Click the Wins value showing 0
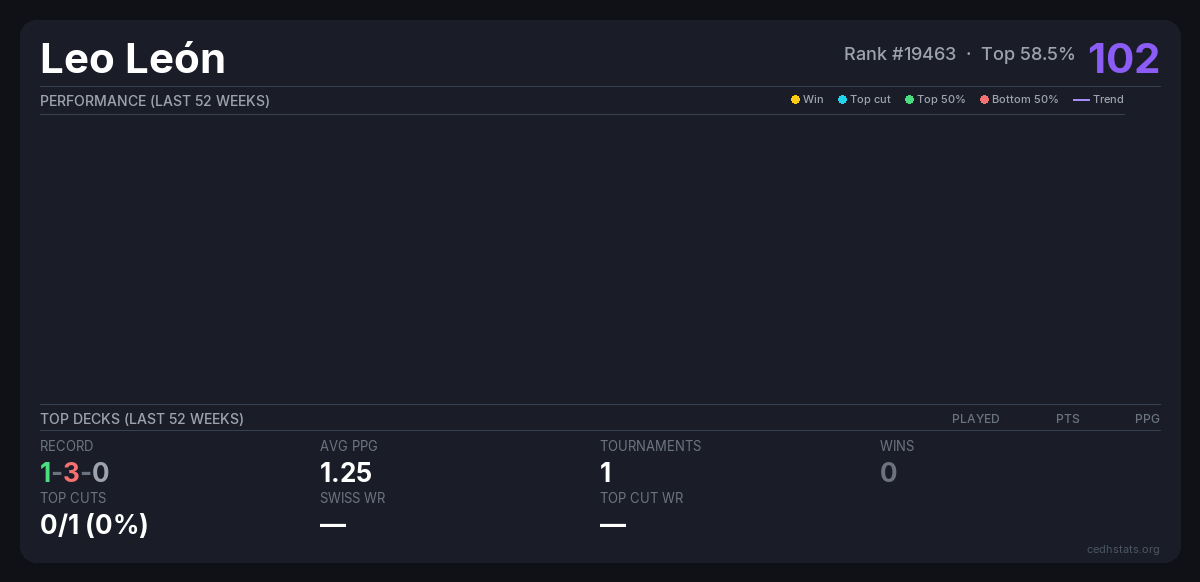This screenshot has width=1200, height=582. (888, 472)
